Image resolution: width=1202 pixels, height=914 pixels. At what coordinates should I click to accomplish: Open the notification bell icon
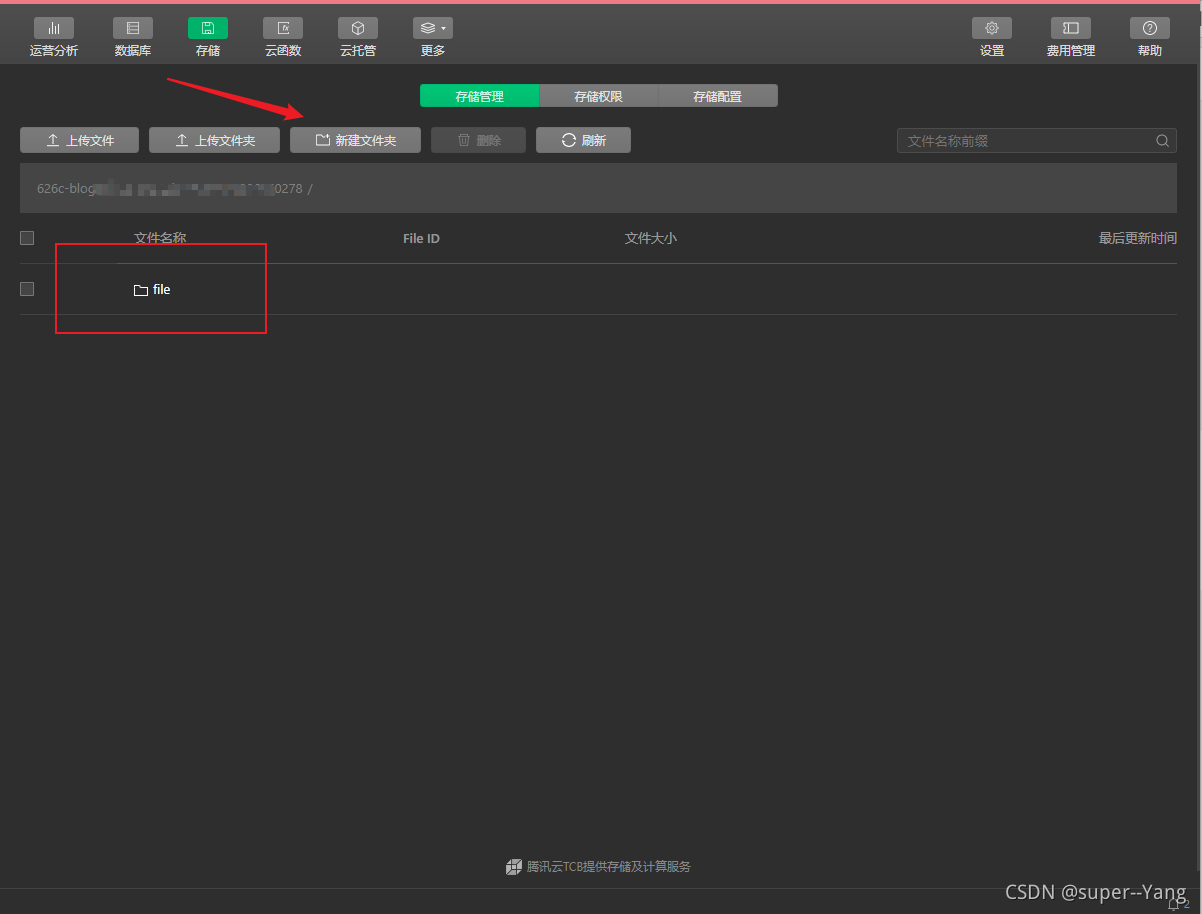point(1174,905)
